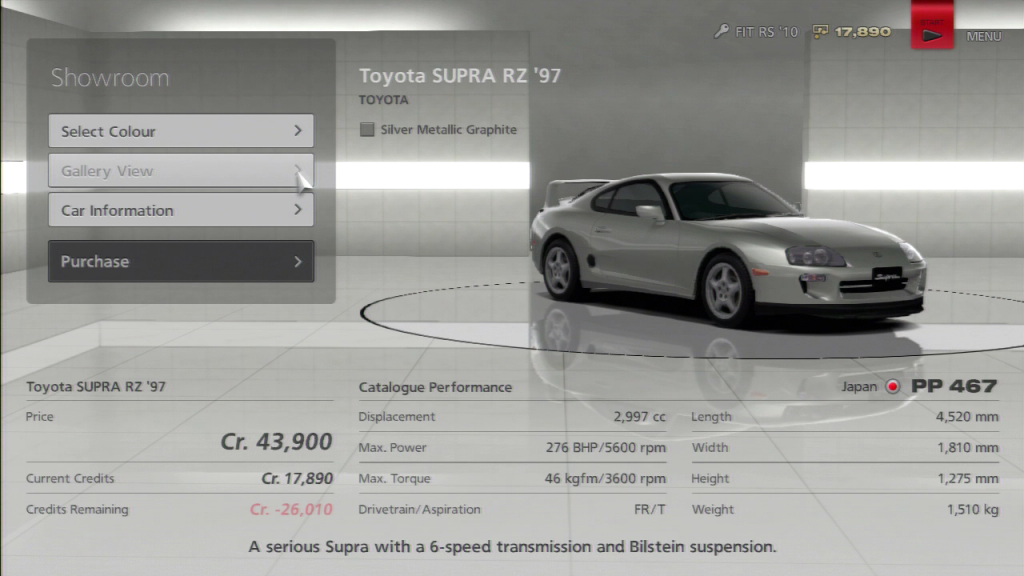Screen dimensions: 1024x576
Task: Click the Drivetrain/Aspiration value 'FR/T'
Action: tap(650, 509)
